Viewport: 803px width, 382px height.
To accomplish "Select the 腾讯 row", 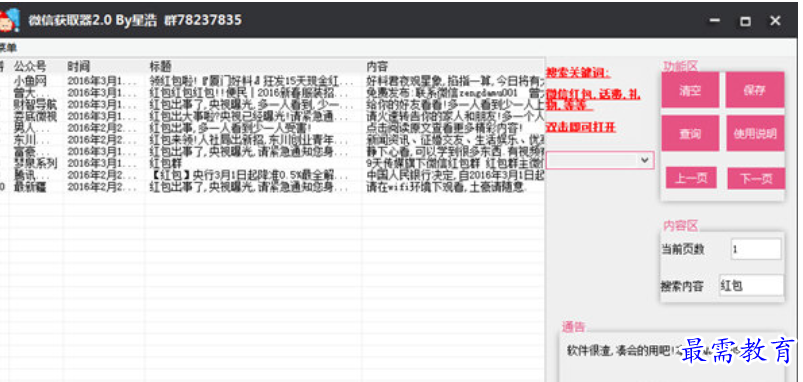I will click(271, 175).
